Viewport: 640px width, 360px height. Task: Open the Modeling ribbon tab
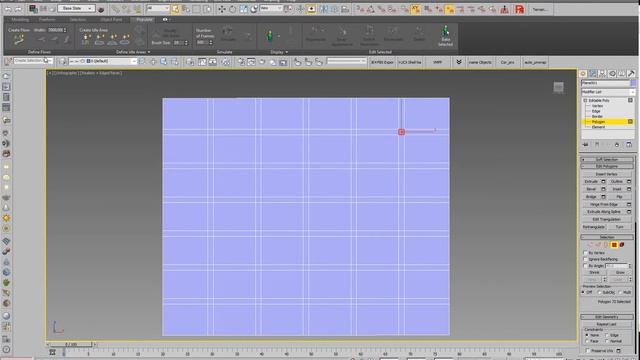tap(20, 20)
